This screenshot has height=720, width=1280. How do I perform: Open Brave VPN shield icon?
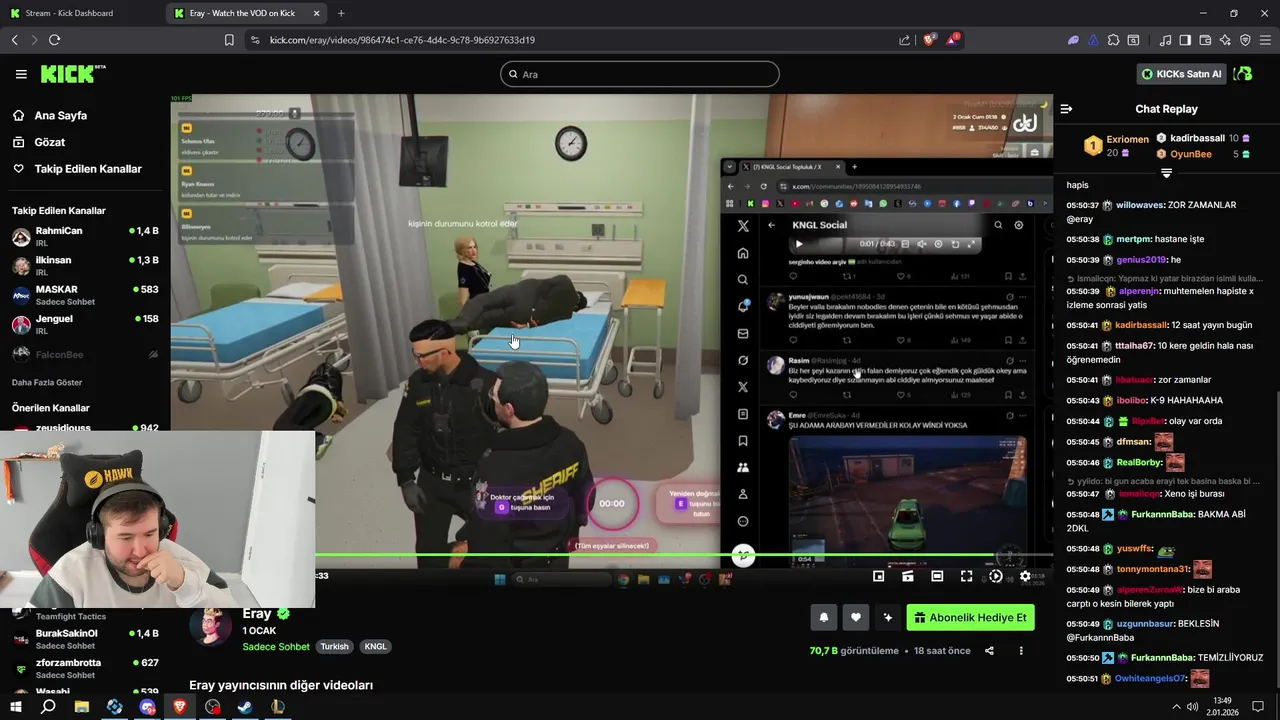(x=1245, y=40)
